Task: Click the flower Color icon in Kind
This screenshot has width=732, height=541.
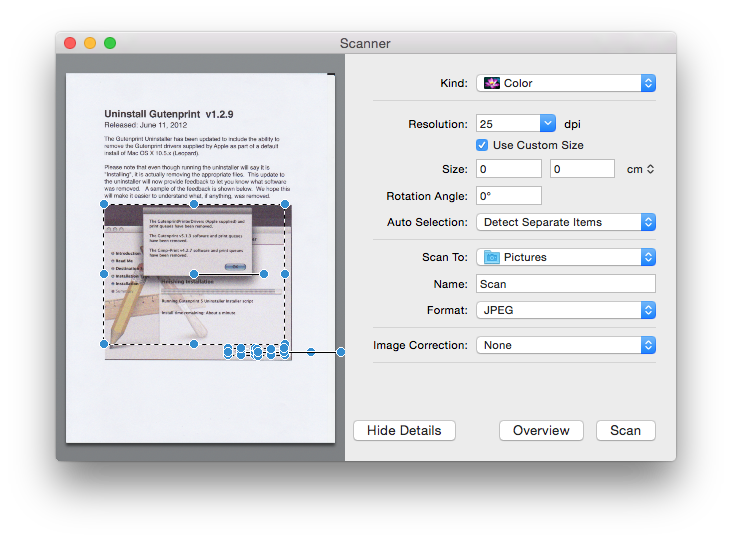Action: pos(492,83)
